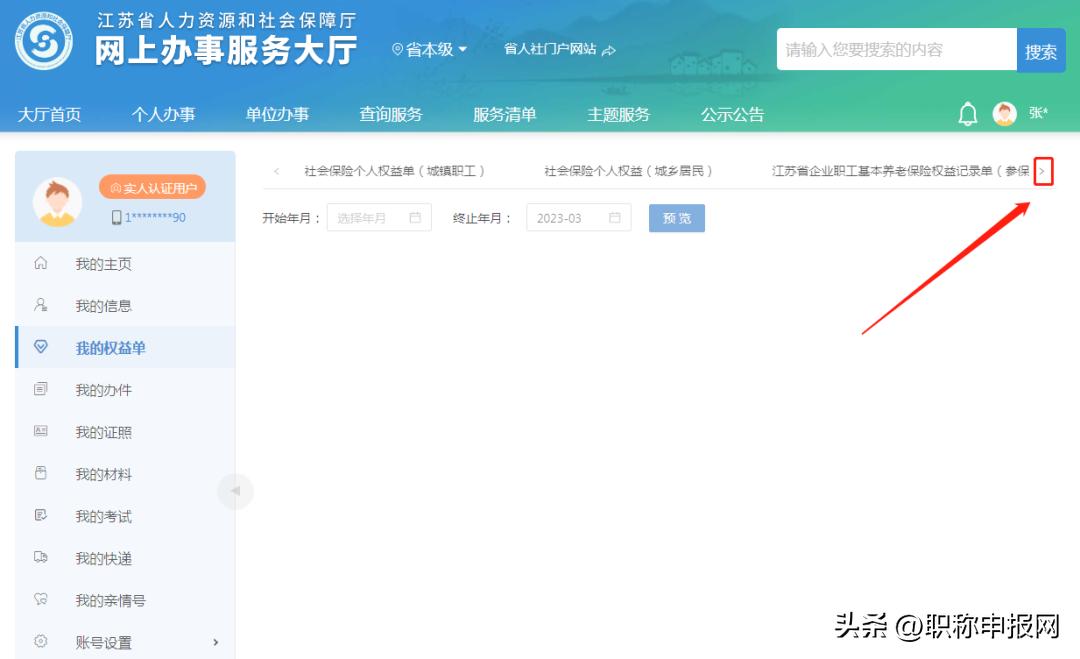Open the 查询服务 menu

click(390, 114)
